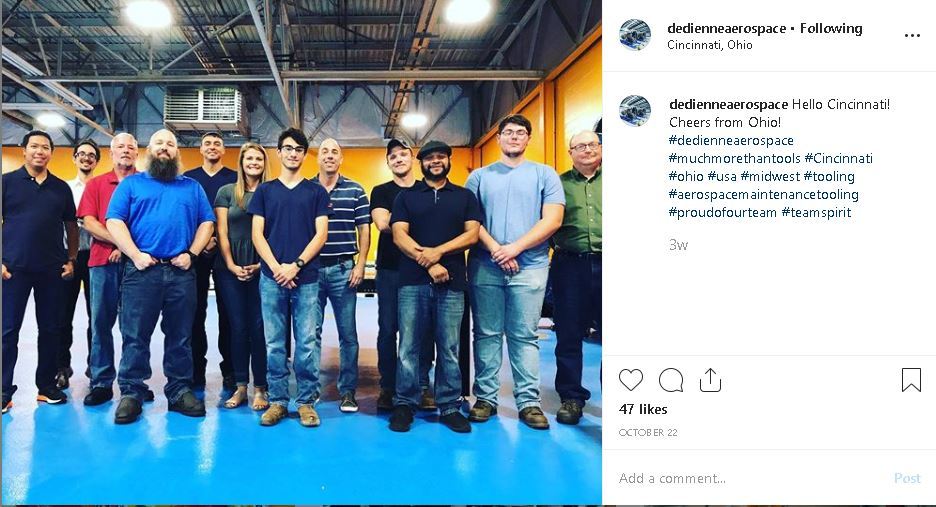Viewport: 936px width, 507px height.
Task: Open the #aerospacemaintenancetooling hashtag
Action: [763, 194]
